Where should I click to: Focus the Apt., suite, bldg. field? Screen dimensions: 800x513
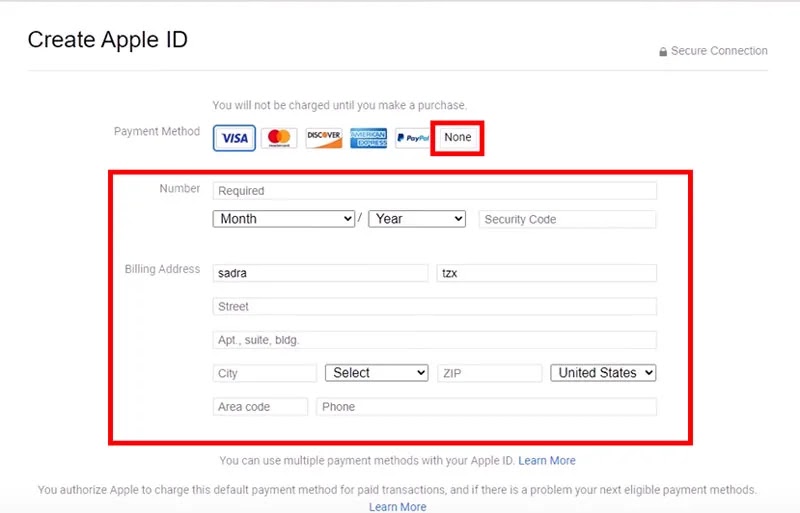[435, 340]
